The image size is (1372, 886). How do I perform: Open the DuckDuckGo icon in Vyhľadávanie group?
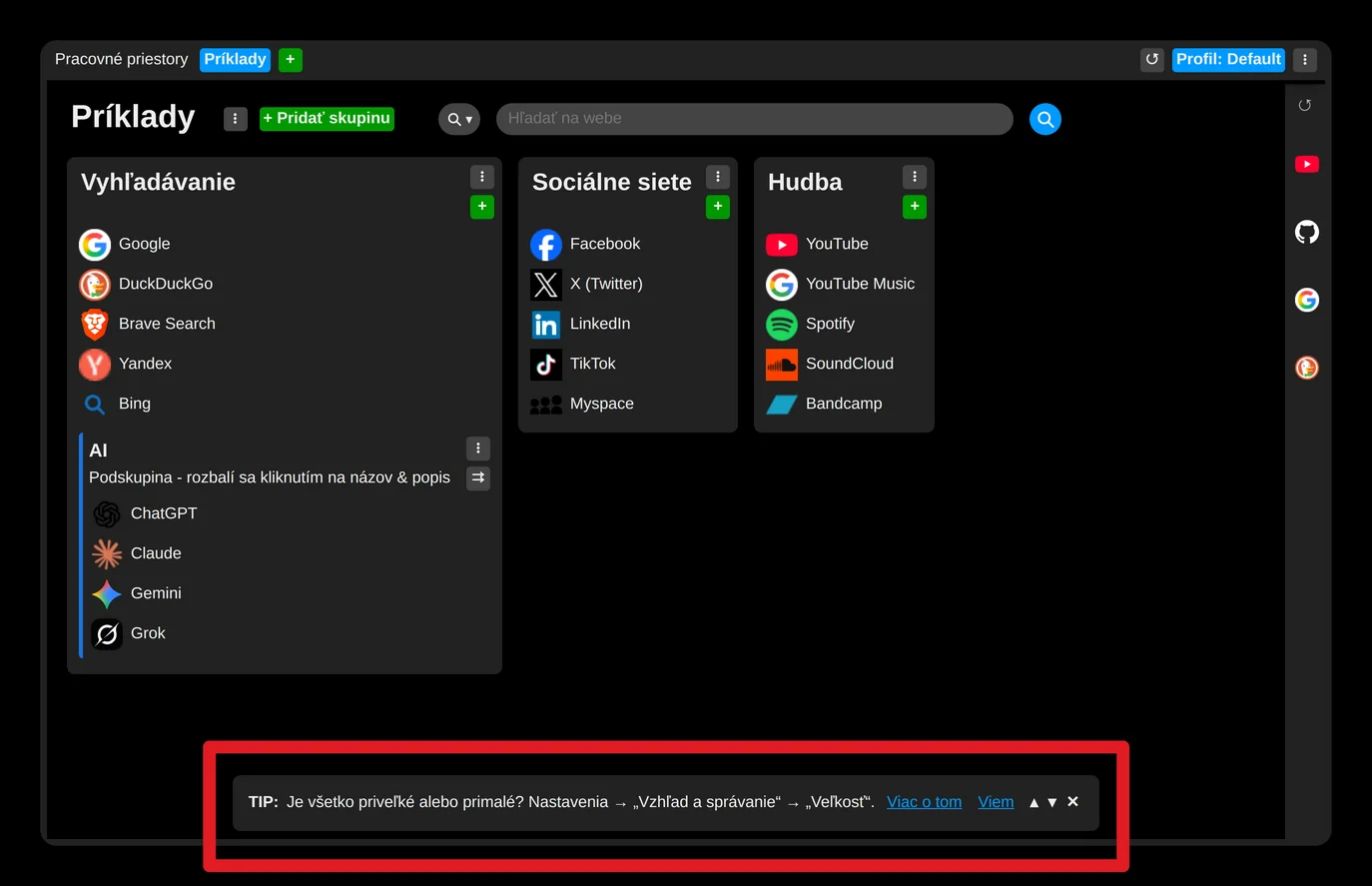tap(95, 284)
